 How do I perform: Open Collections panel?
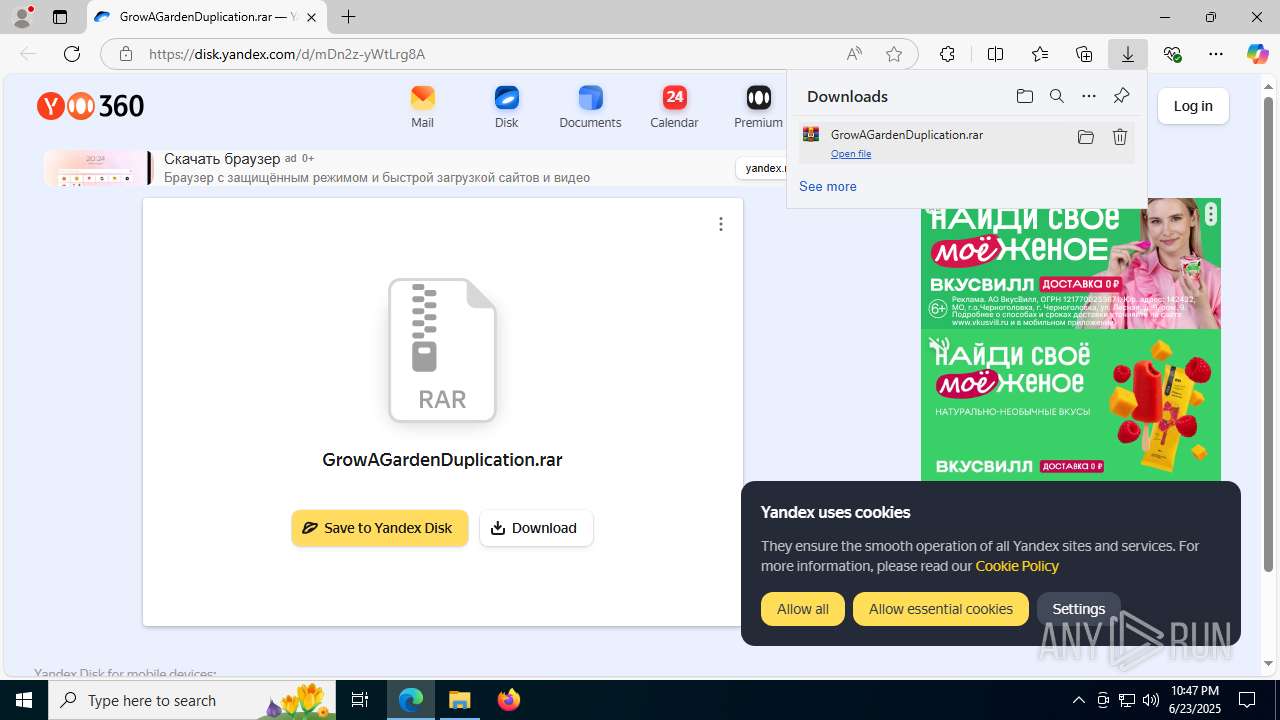(x=1084, y=54)
